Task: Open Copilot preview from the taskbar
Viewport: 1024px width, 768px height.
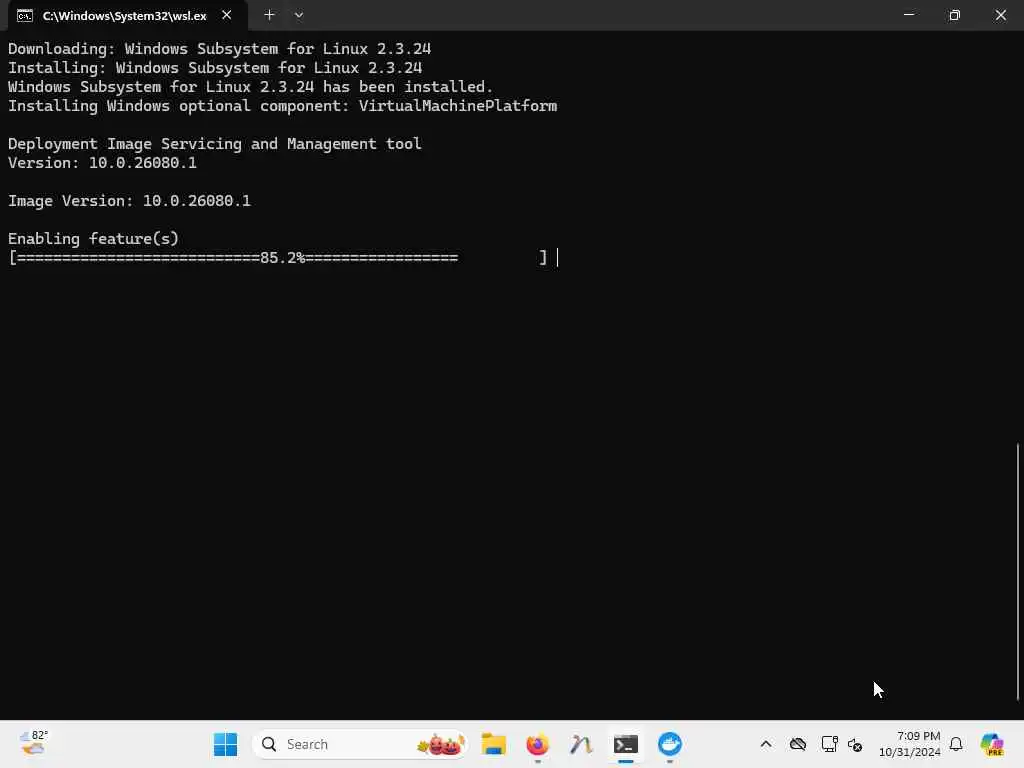Action: [992, 744]
